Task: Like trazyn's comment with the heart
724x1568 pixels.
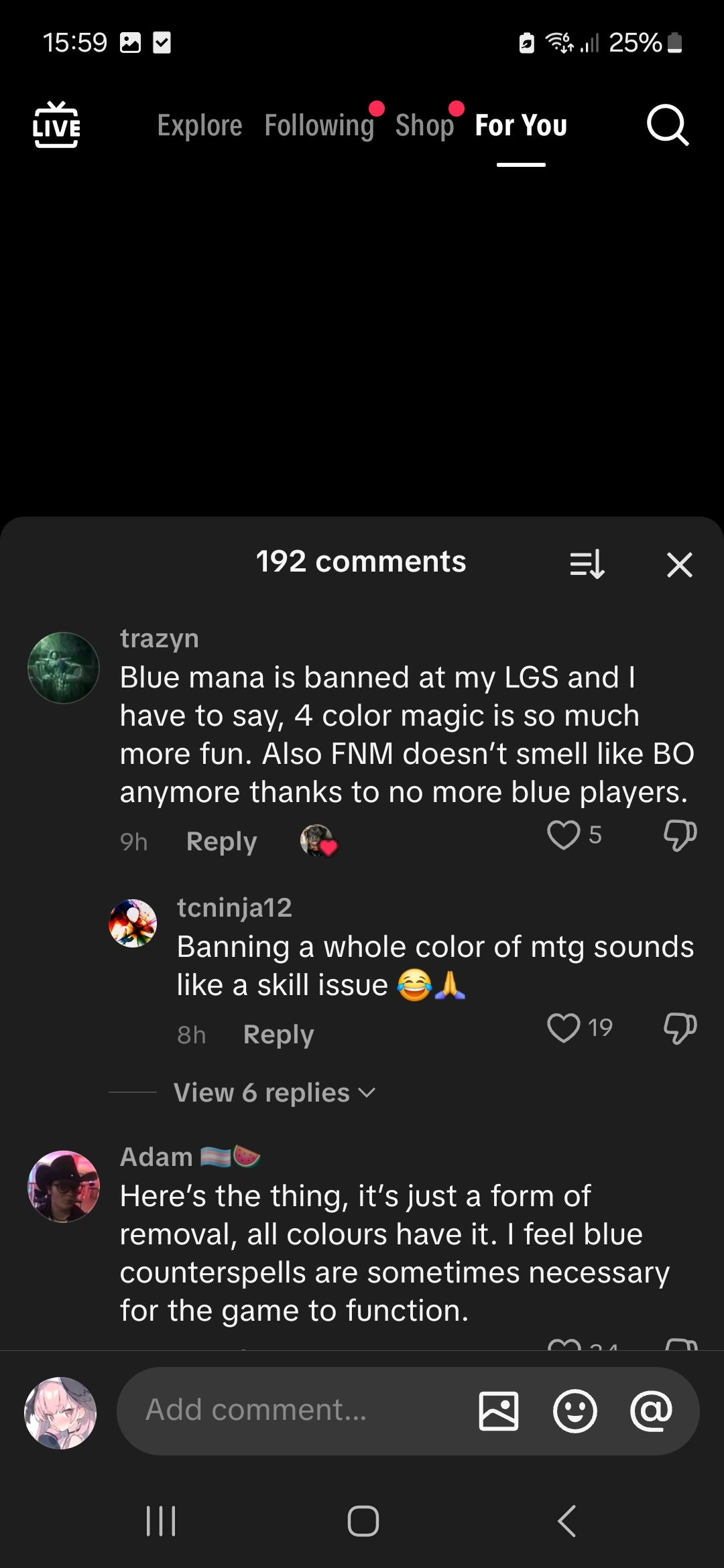Action: tap(564, 835)
